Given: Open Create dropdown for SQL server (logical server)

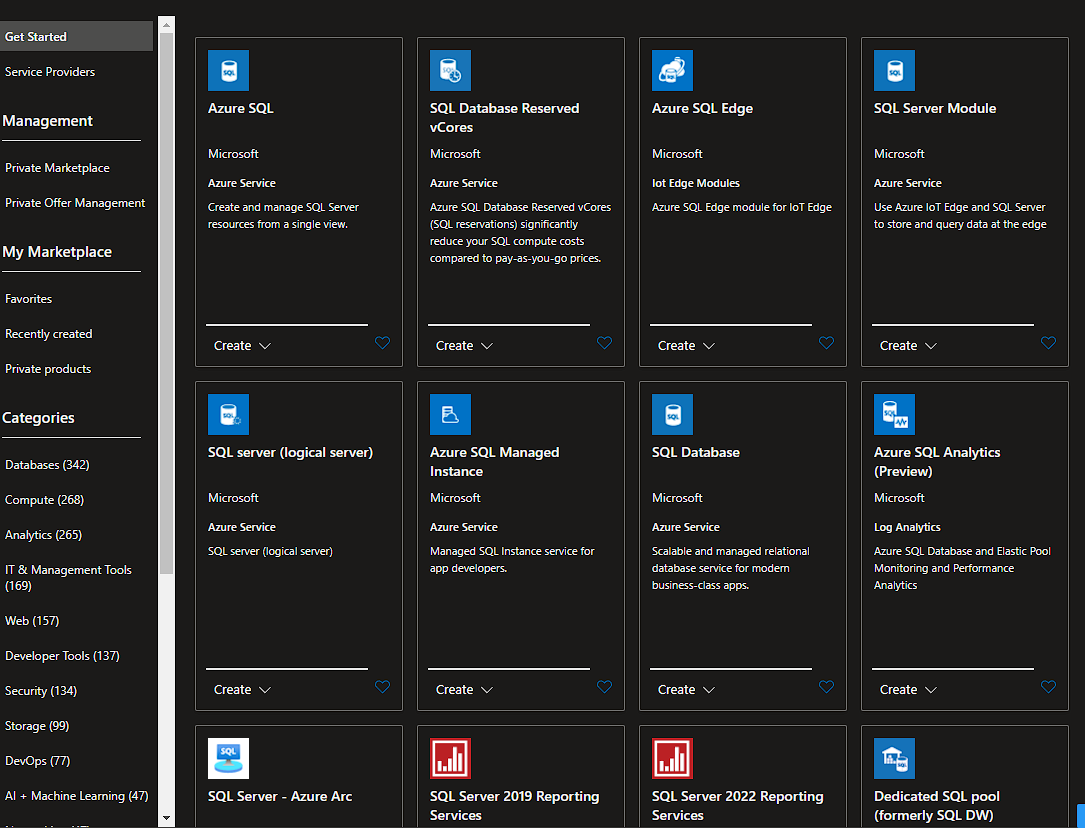Looking at the screenshot, I should tap(242, 690).
